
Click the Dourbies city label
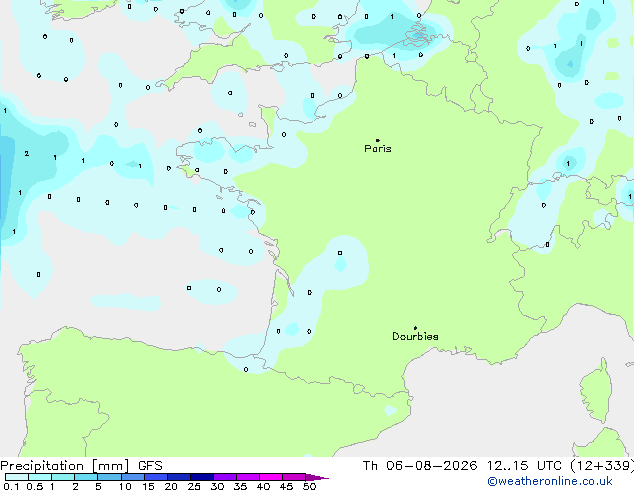point(415,336)
